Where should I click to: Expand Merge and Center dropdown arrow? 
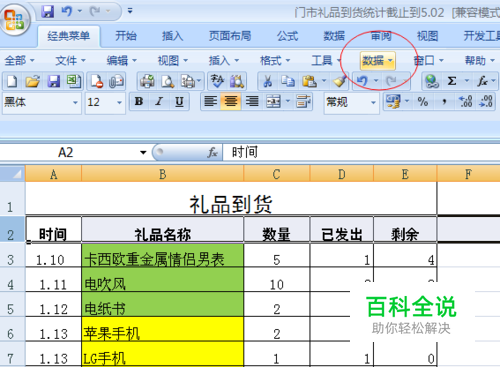click(x=288, y=101)
